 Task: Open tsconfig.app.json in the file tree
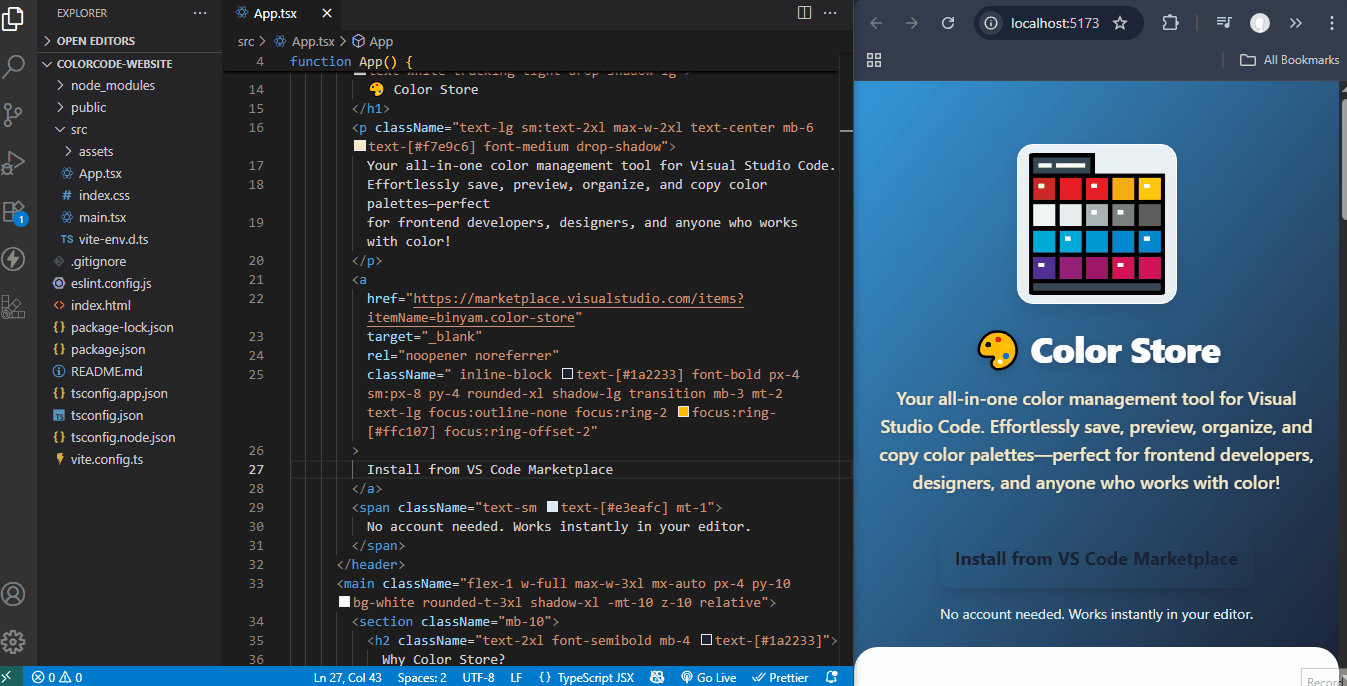click(x=119, y=393)
